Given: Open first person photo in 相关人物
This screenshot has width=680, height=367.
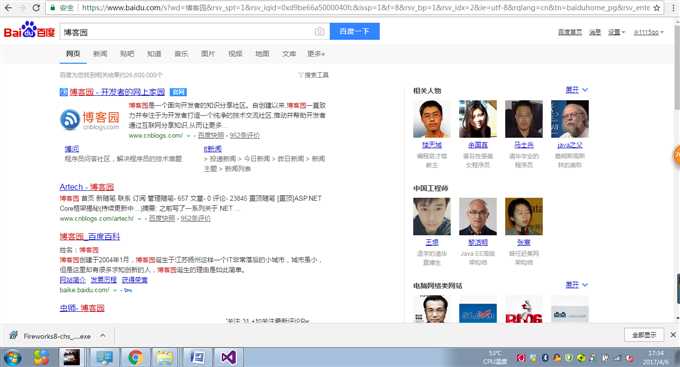Looking at the screenshot, I should [x=432, y=119].
